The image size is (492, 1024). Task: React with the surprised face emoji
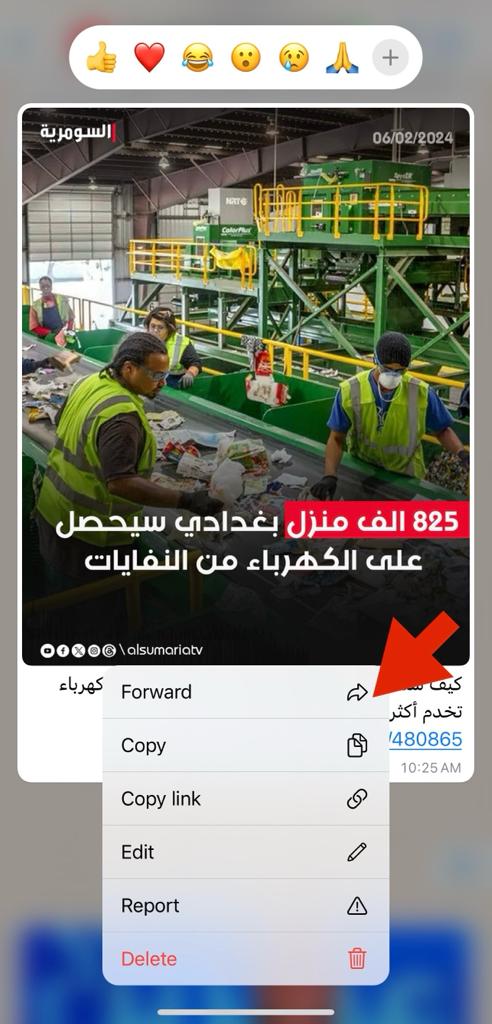(x=246, y=58)
